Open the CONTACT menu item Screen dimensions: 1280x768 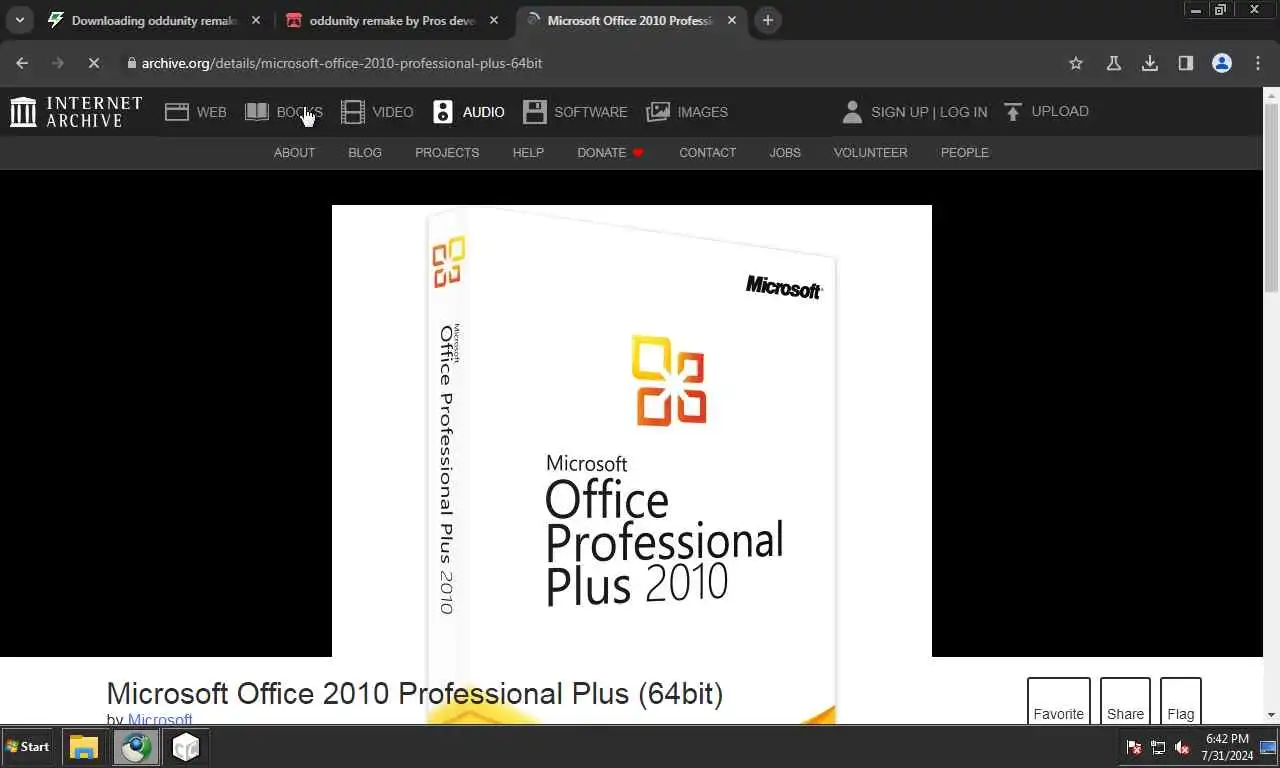707,153
